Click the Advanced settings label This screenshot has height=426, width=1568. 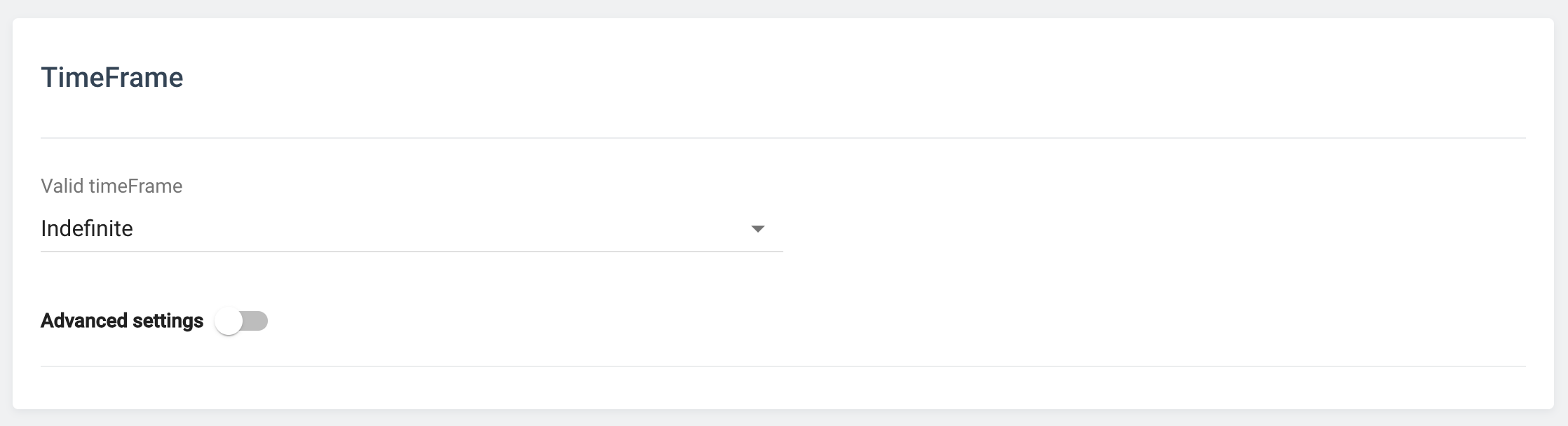(x=122, y=321)
